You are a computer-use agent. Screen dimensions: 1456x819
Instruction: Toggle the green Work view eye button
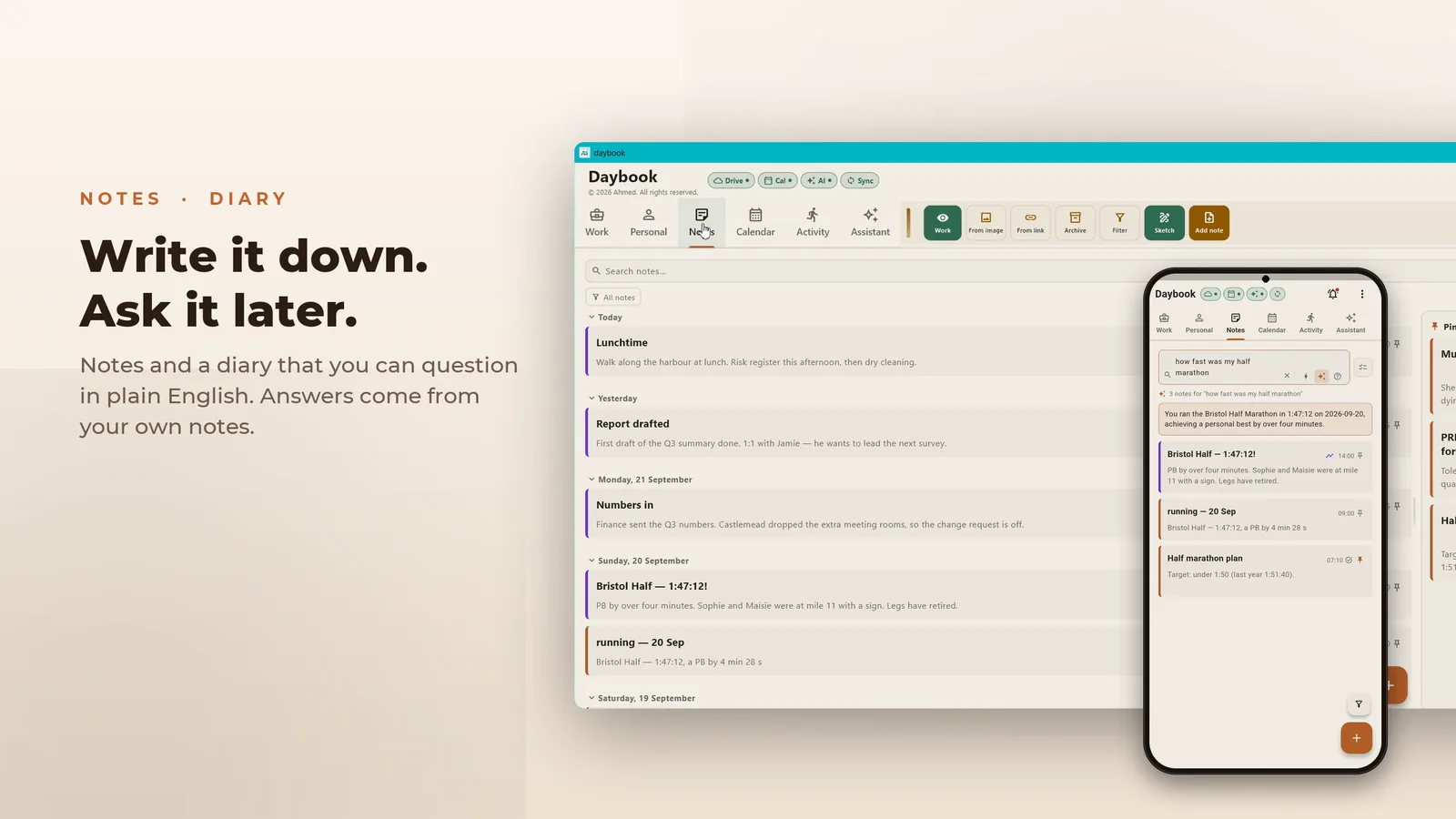click(x=943, y=223)
